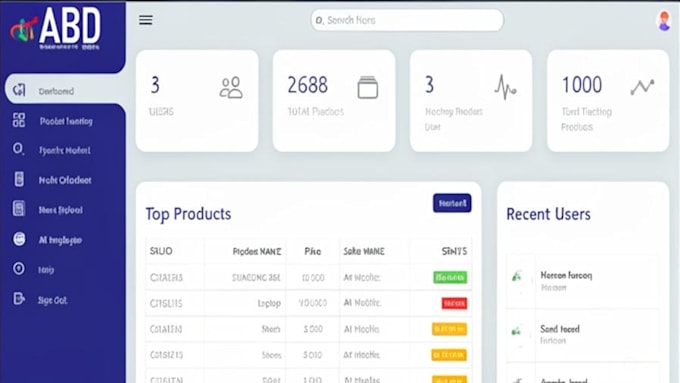Click the avatar of the second recent user
The height and width of the screenshot is (383, 680).
[x=516, y=331]
